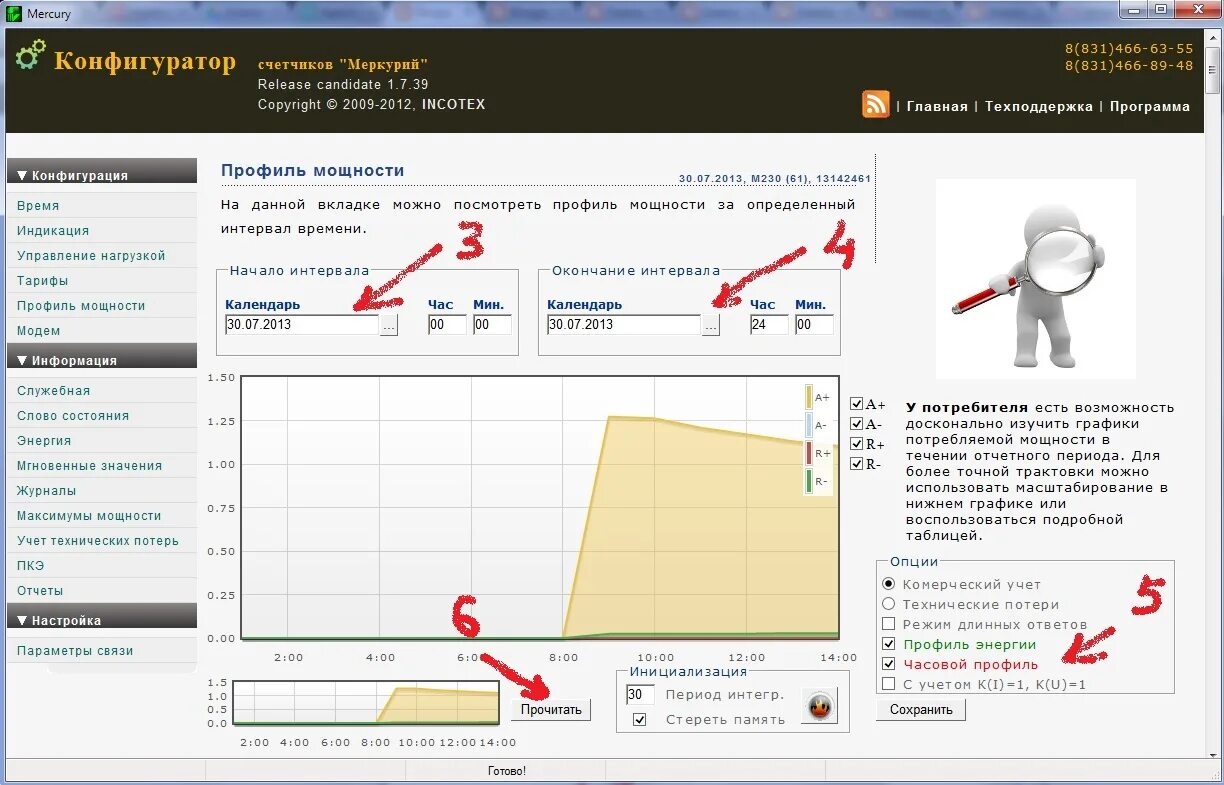Click the R+ red legend swatch

pyautogui.click(x=809, y=453)
